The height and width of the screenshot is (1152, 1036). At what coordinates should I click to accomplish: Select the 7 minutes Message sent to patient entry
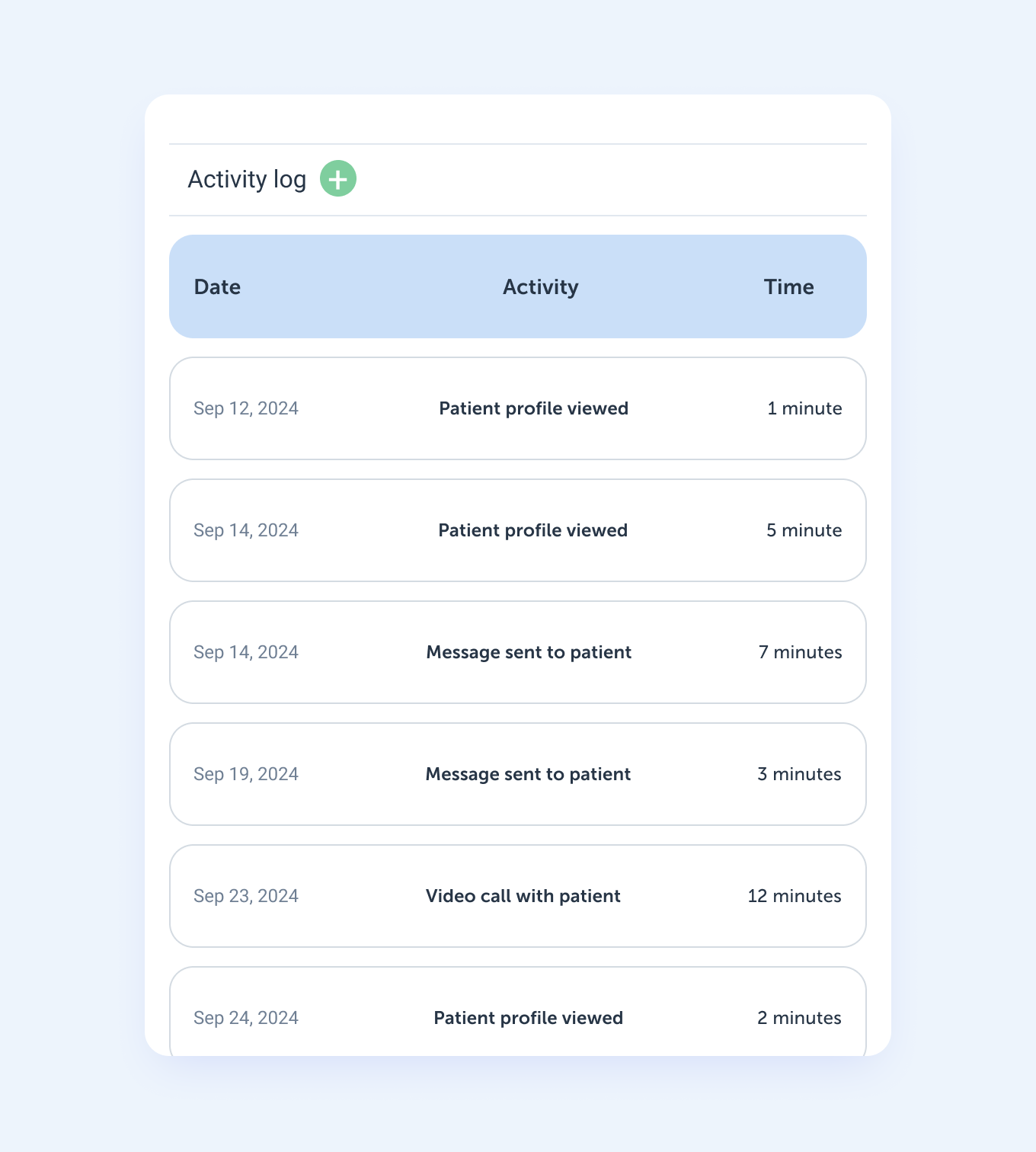[529, 652]
